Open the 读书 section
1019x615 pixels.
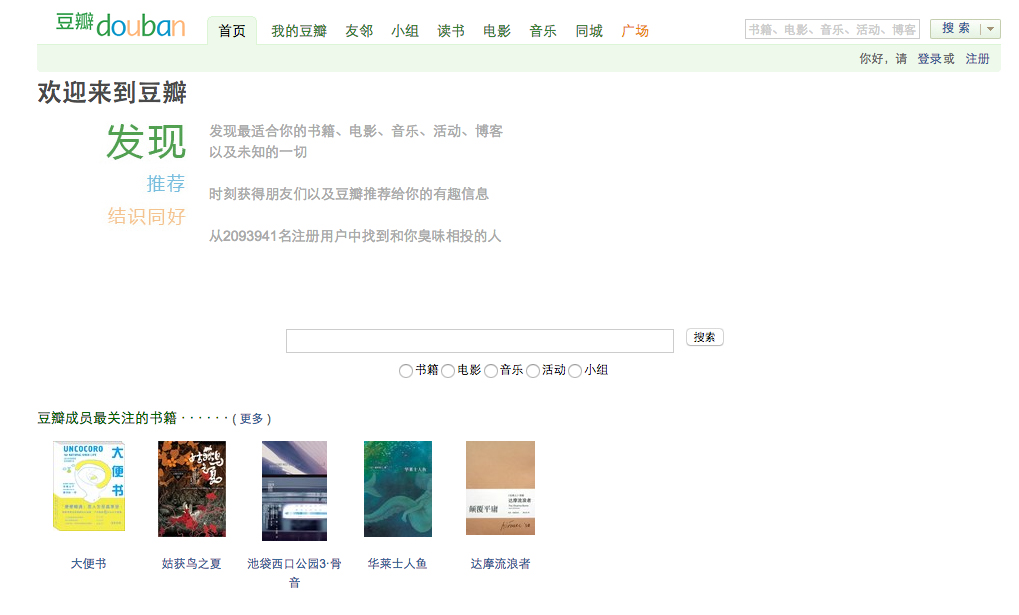[451, 31]
